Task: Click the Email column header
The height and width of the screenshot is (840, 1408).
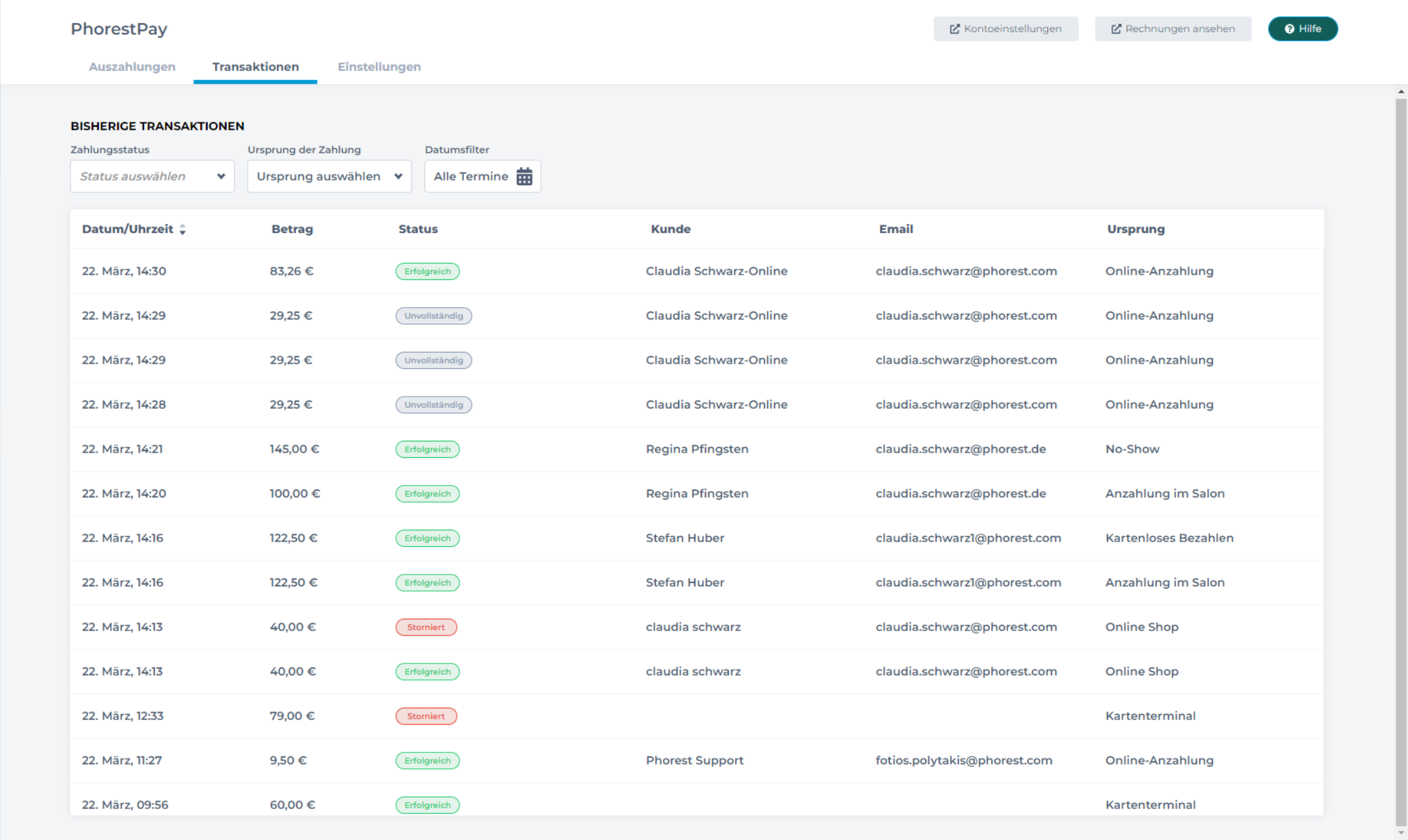Action: click(896, 229)
